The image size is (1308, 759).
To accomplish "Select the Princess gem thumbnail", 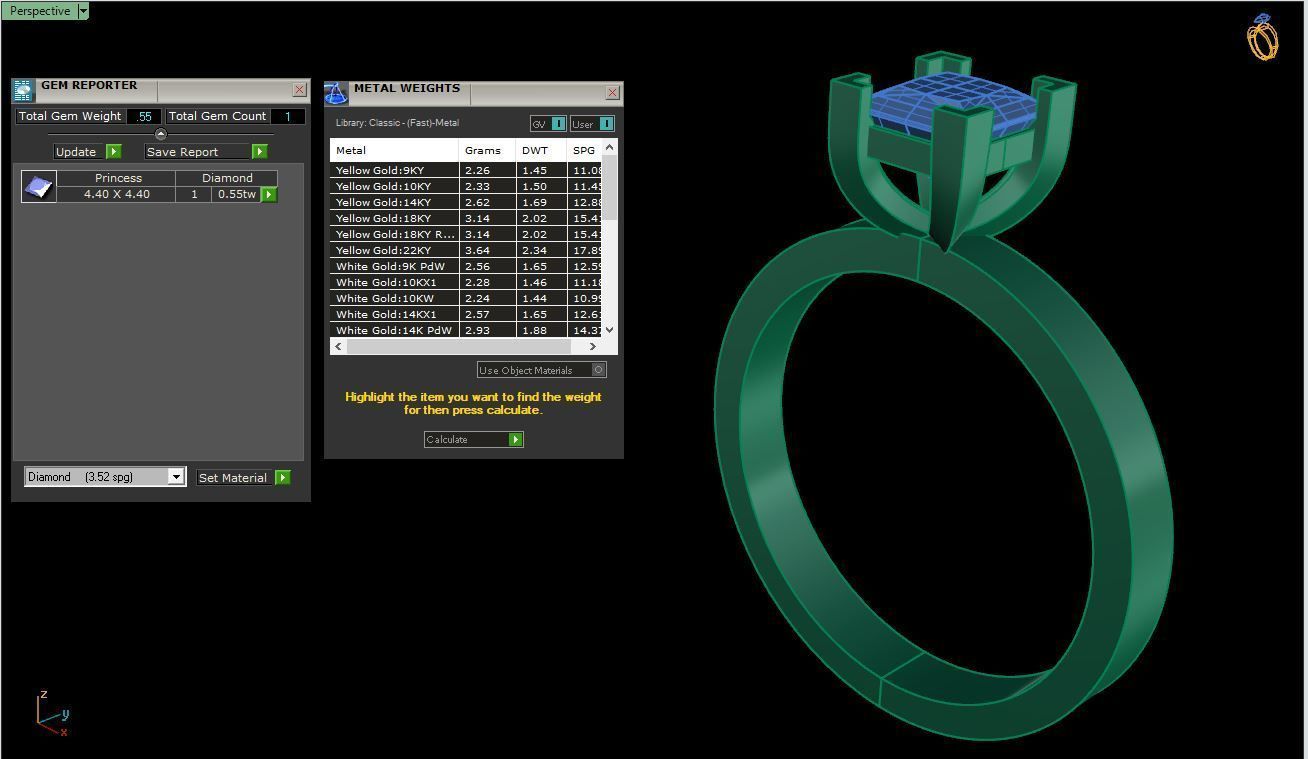I will 38,187.
